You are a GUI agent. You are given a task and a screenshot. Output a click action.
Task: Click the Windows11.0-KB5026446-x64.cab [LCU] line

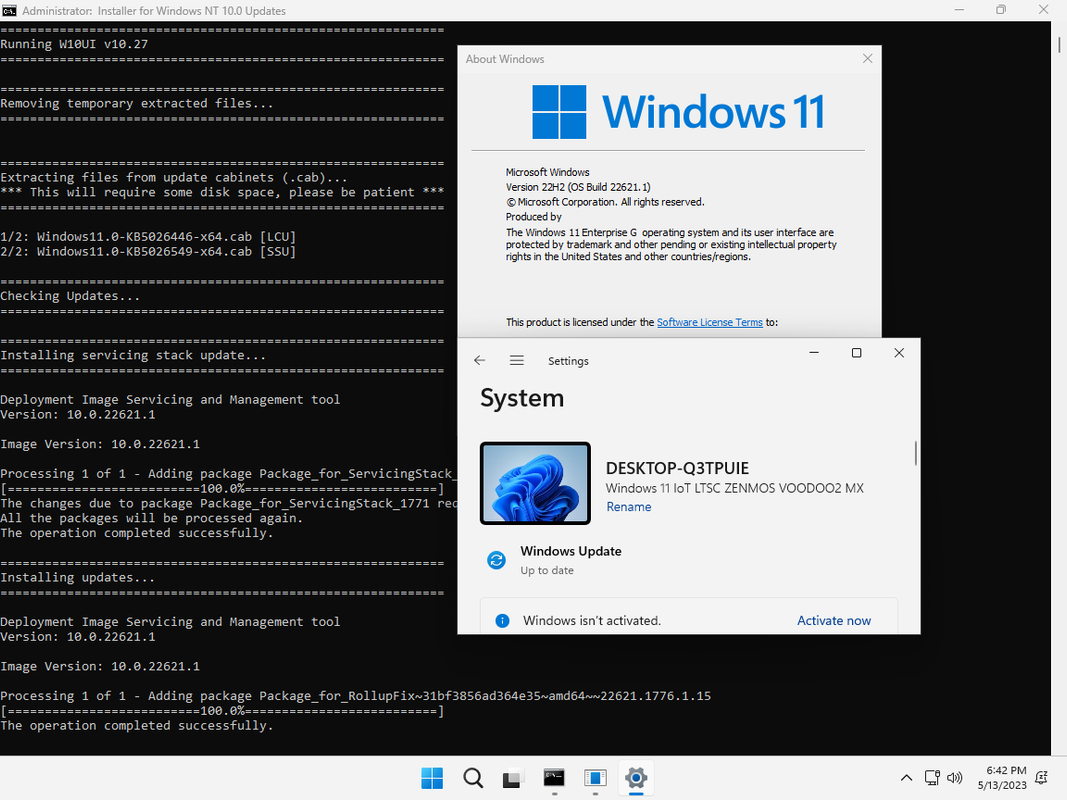click(148, 237)
